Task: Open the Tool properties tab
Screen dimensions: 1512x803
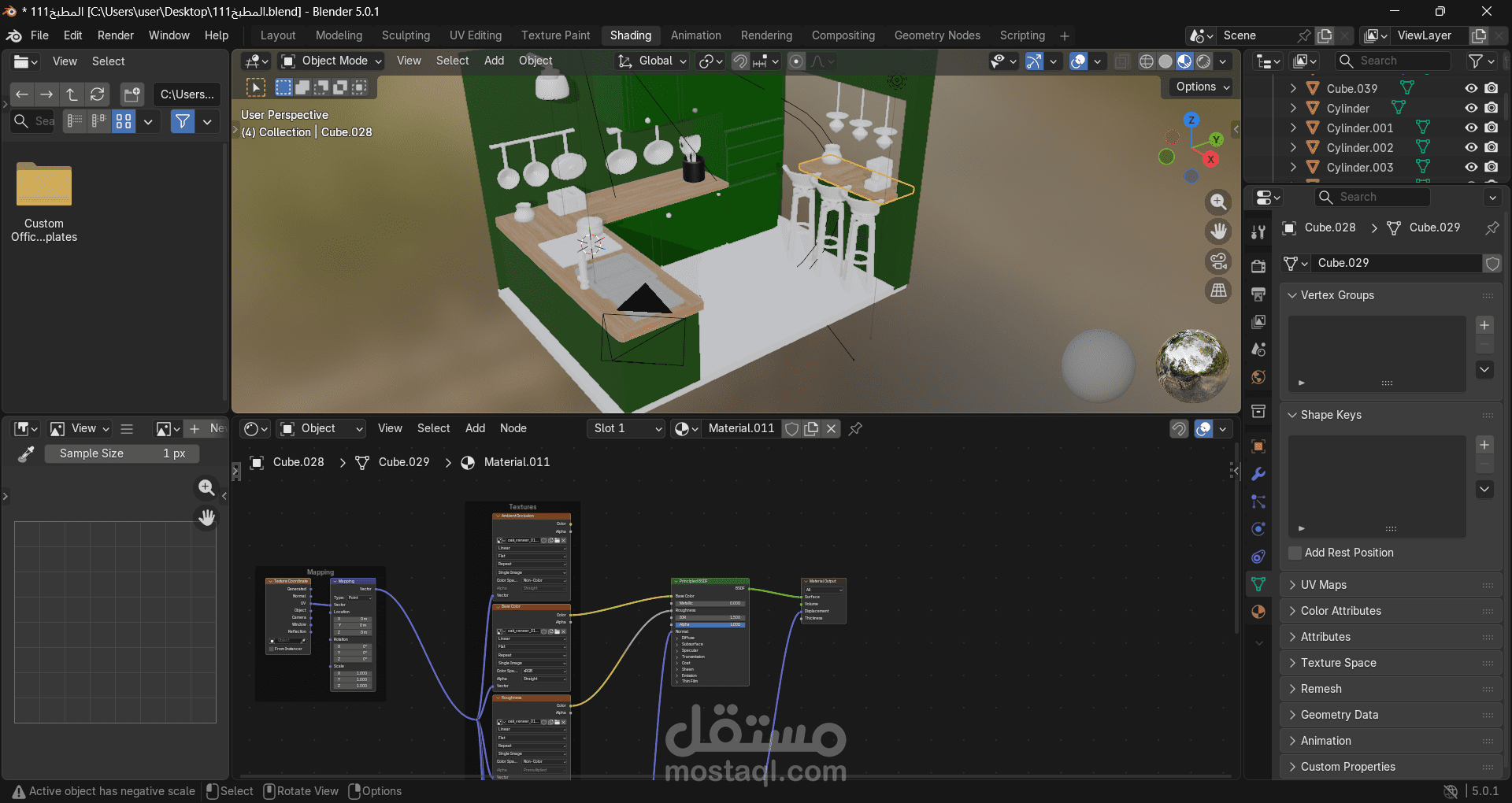Action: [x=1258, y=231]
